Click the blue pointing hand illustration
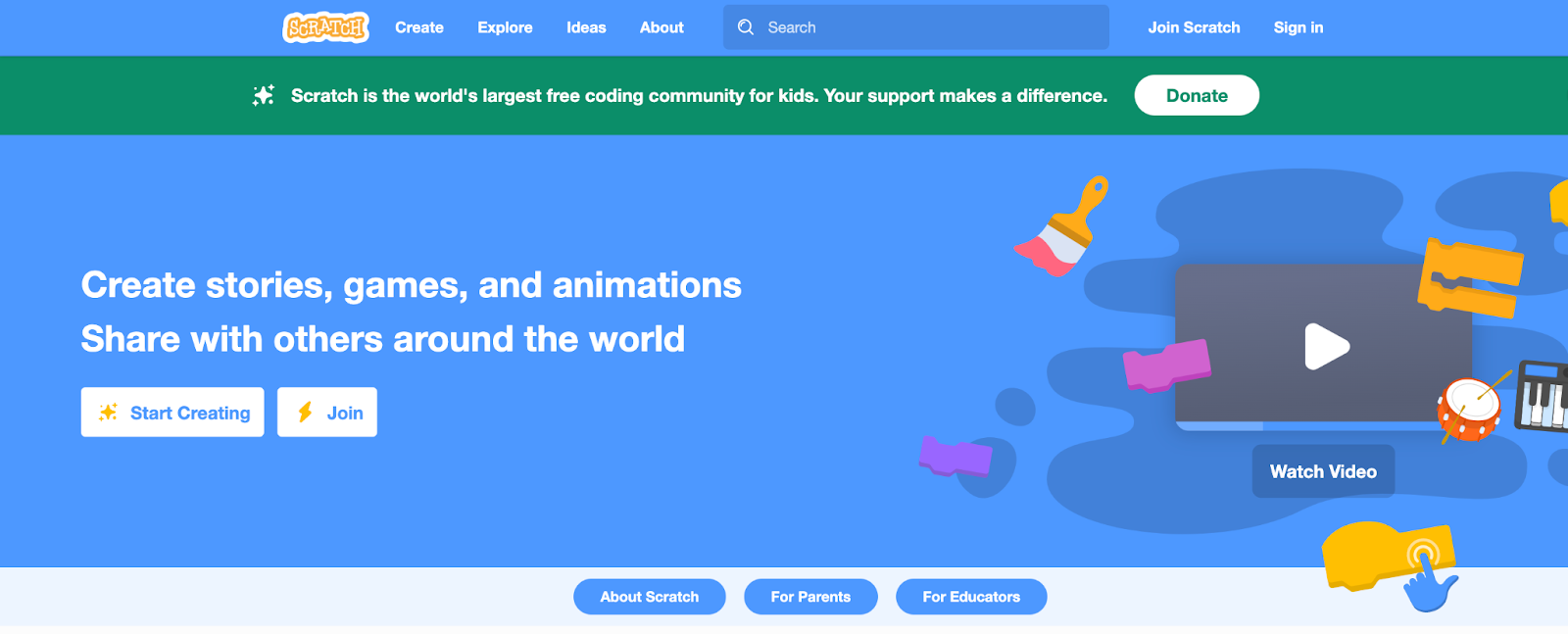The width and height of the screenshot is (1568, 634). 1430,584
